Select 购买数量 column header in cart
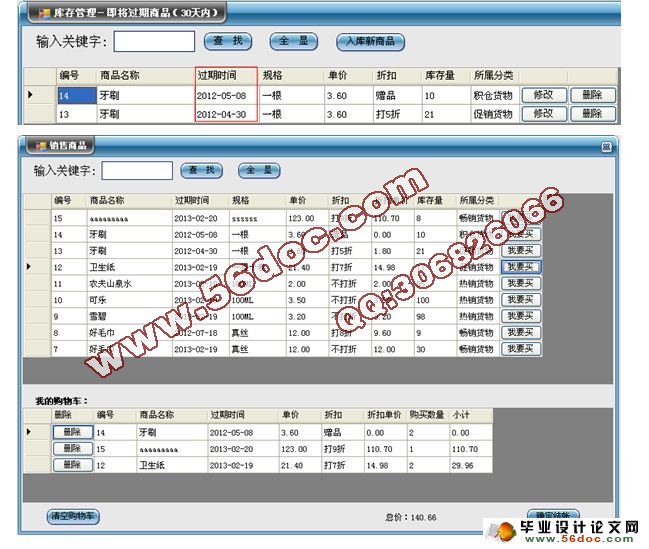 pos(428,414)
